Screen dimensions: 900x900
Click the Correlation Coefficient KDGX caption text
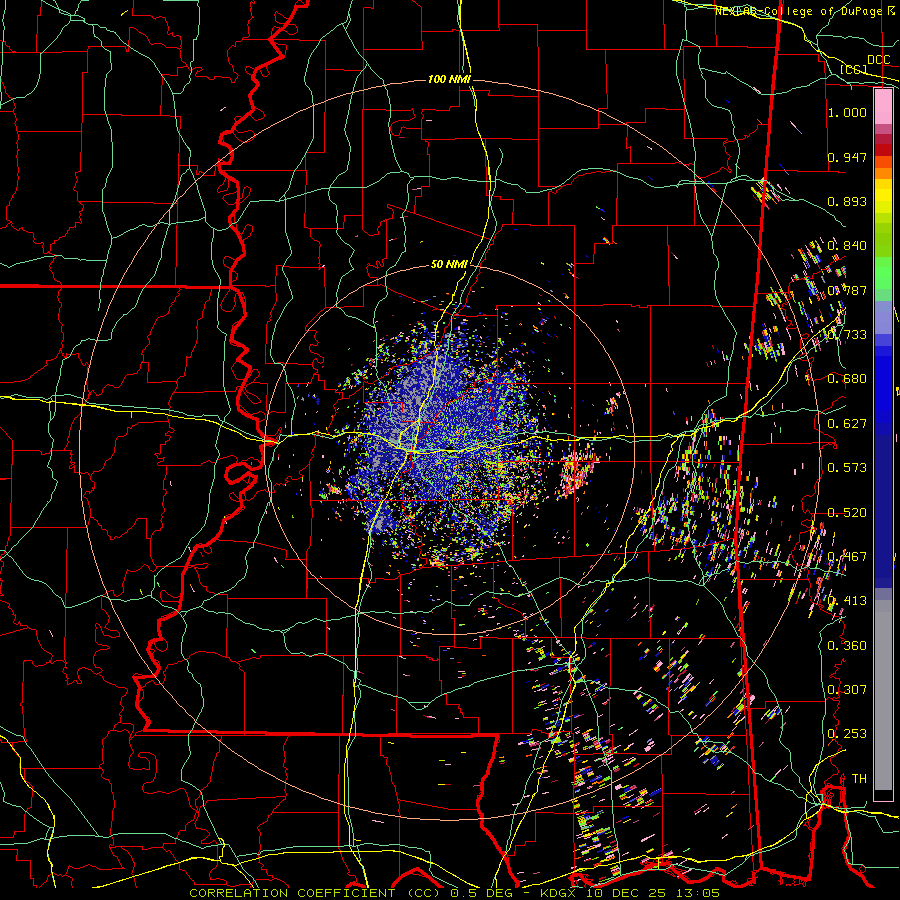coord(454,893)
